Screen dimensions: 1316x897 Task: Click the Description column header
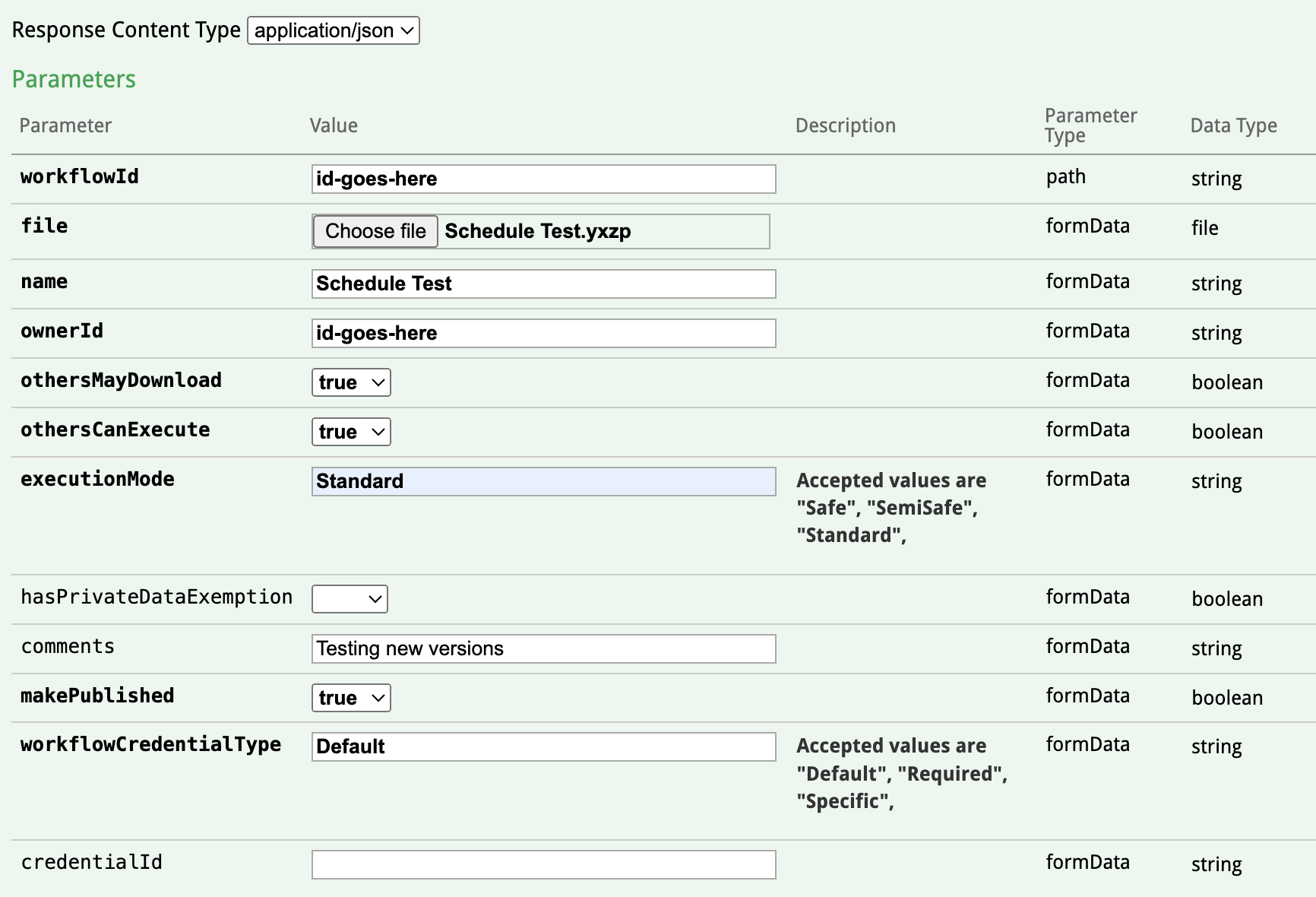click(846, 125)
